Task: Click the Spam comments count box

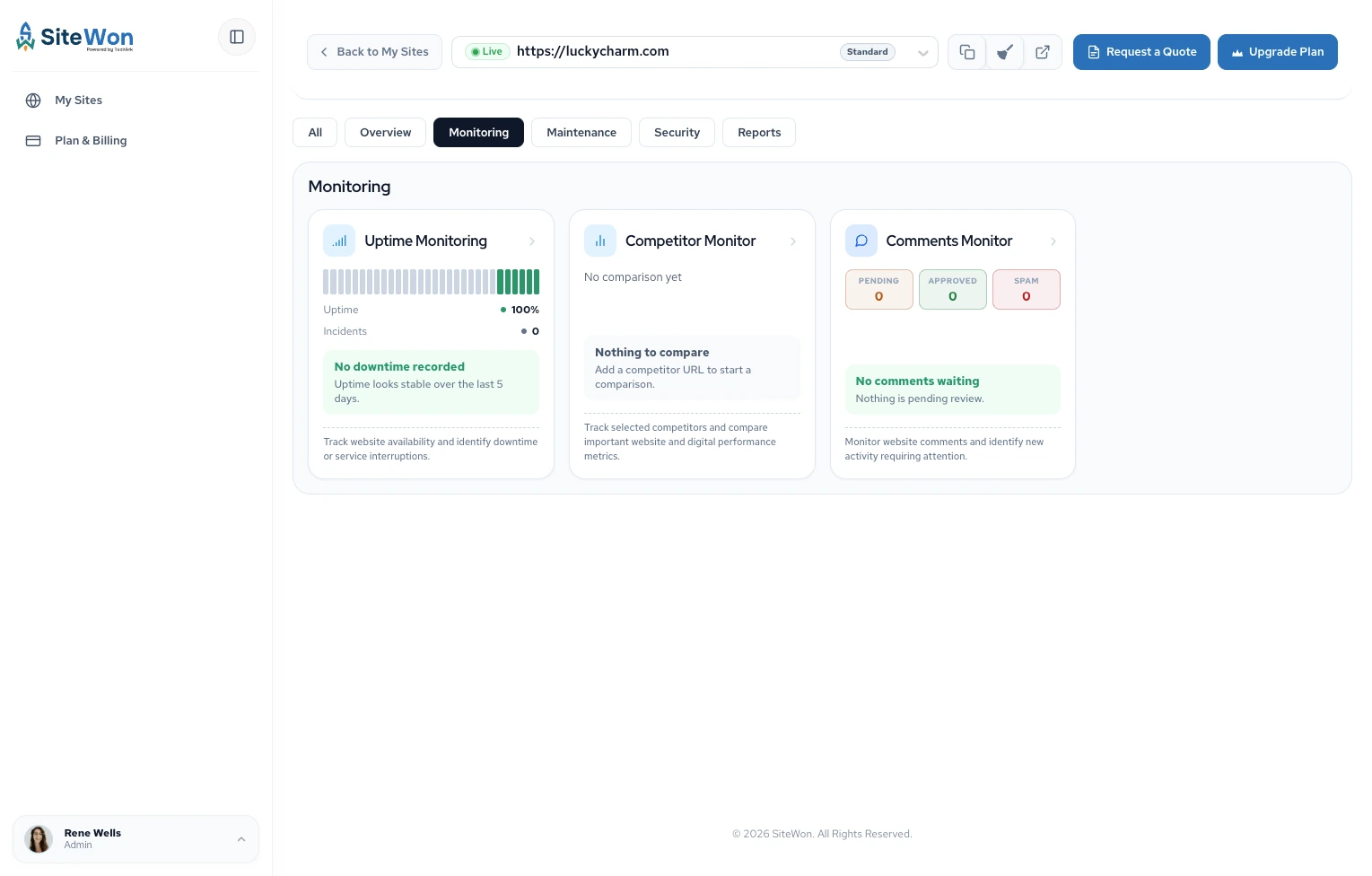Action: (1027, 290)
